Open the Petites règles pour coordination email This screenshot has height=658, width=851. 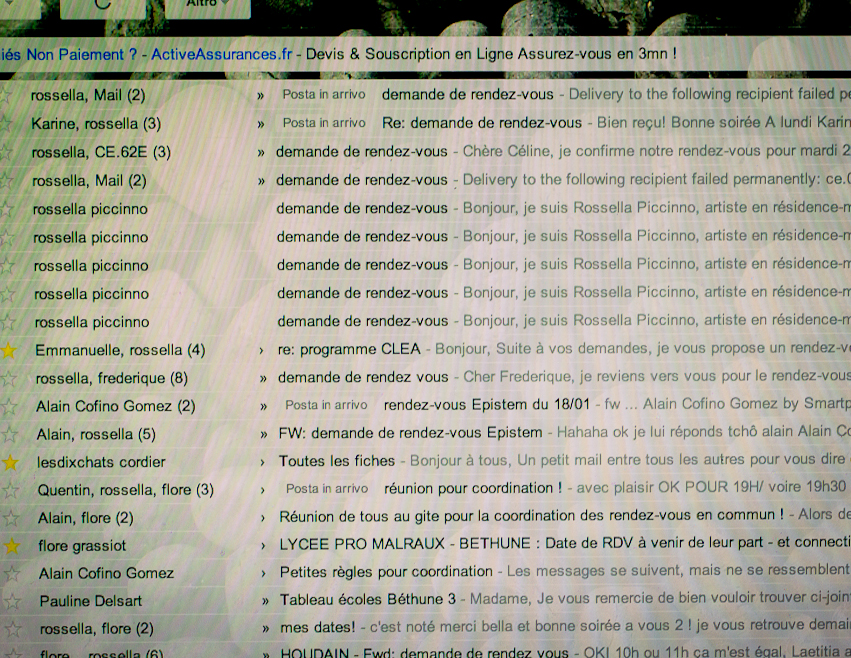386,573
